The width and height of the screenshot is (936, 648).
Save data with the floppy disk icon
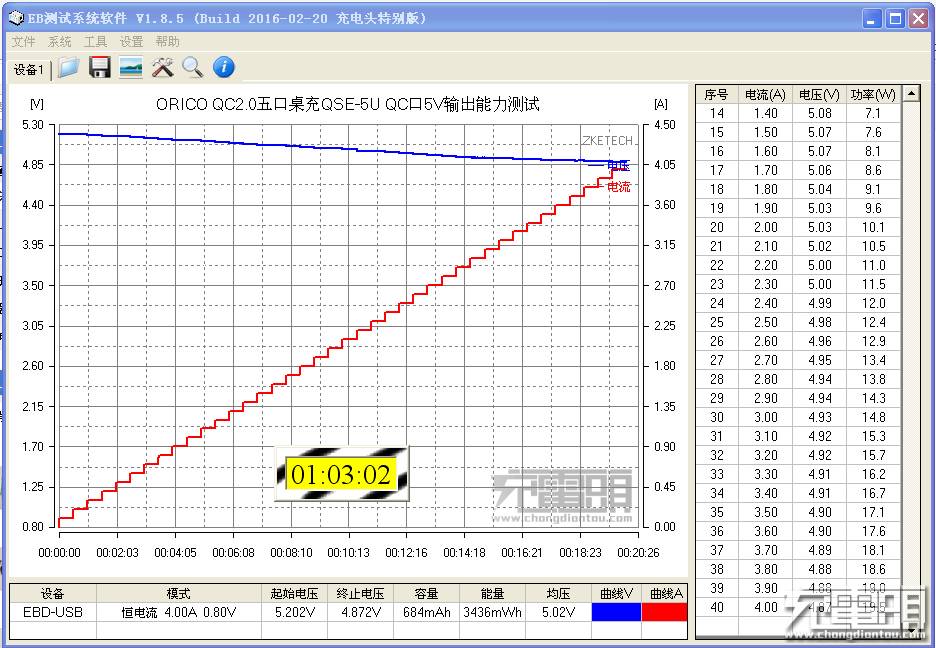point(100,67)
